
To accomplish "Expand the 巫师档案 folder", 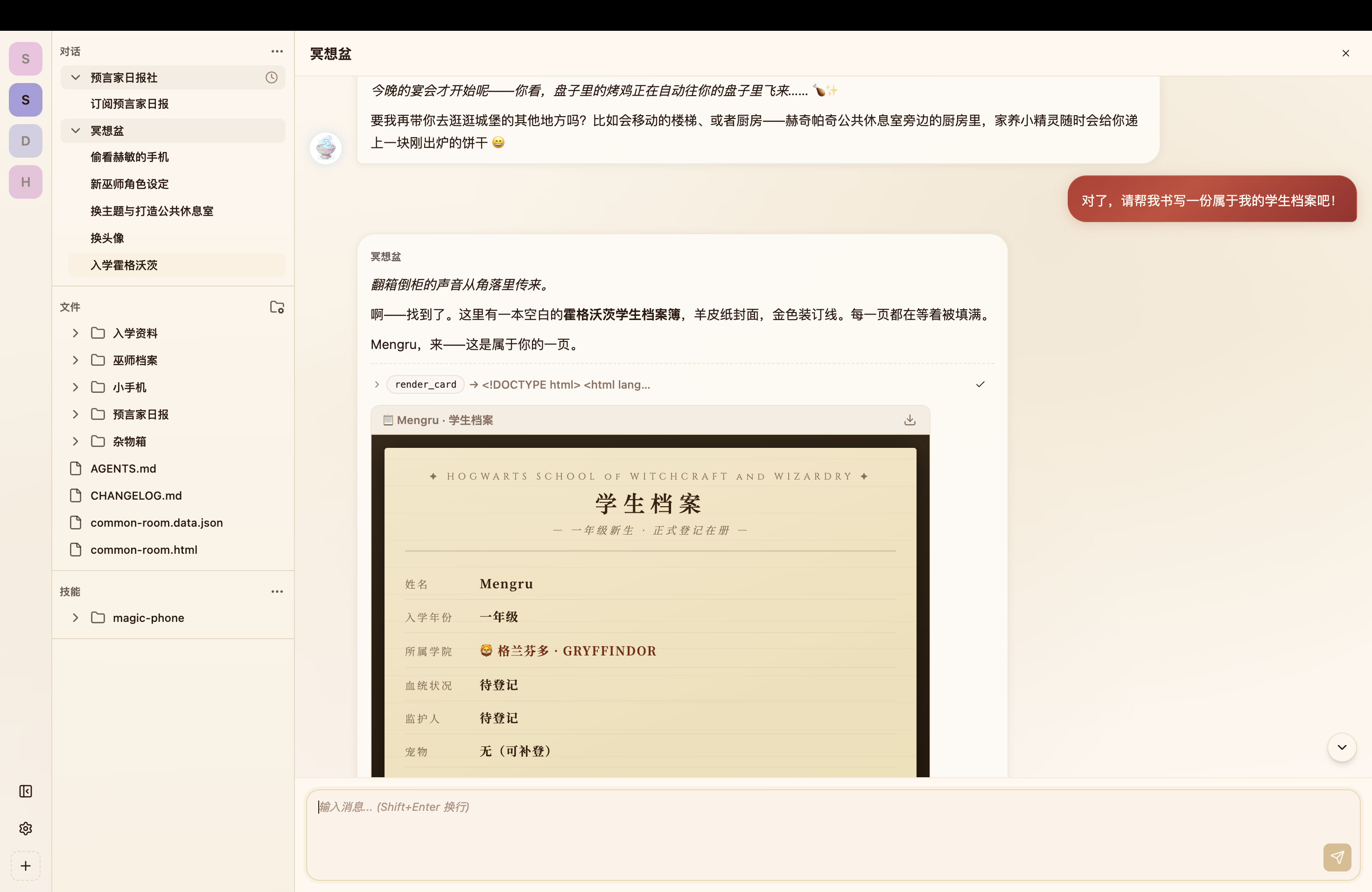I will 75,360.
